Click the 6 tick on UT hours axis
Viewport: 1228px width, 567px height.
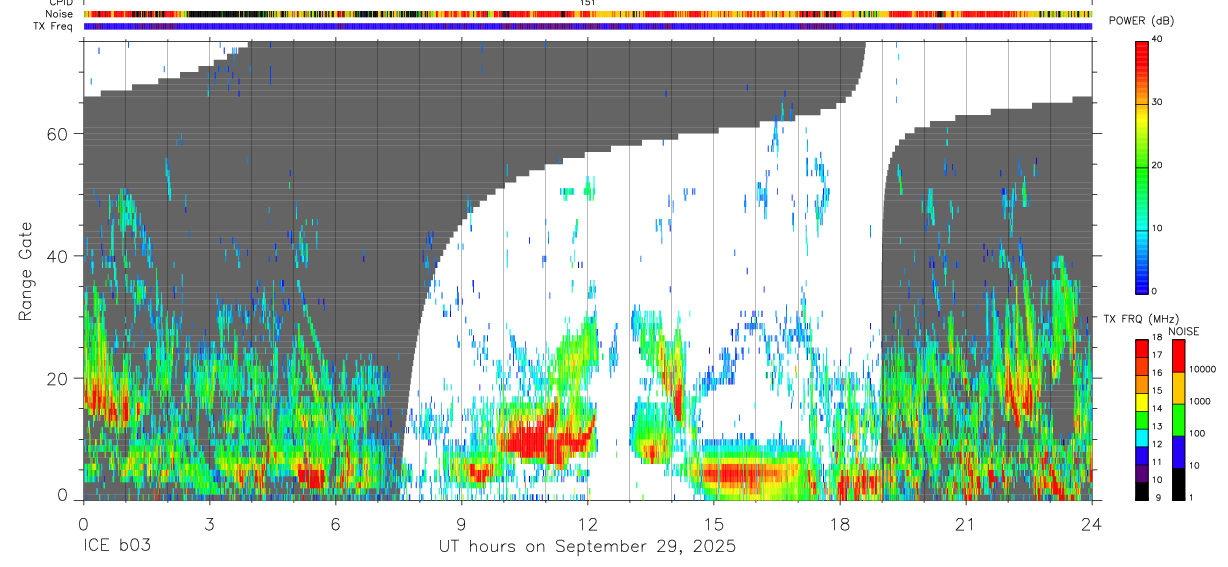335,525
